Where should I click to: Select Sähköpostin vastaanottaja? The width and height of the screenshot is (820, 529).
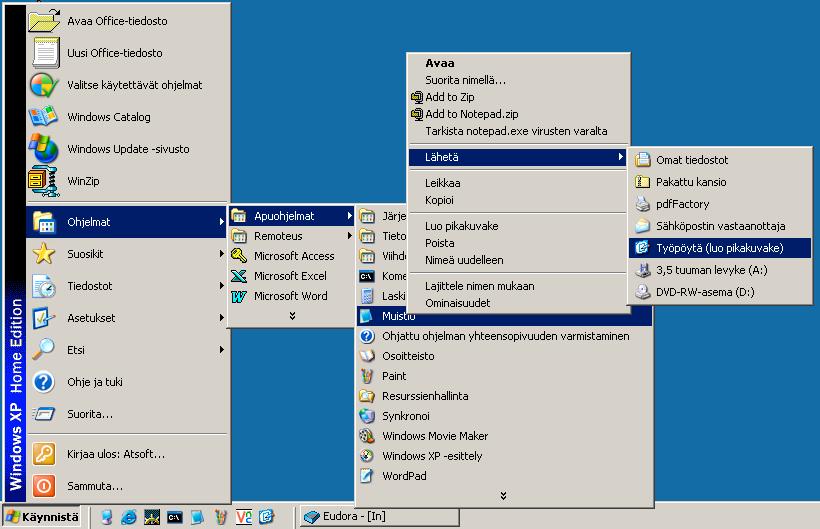(x=720, y=226)
